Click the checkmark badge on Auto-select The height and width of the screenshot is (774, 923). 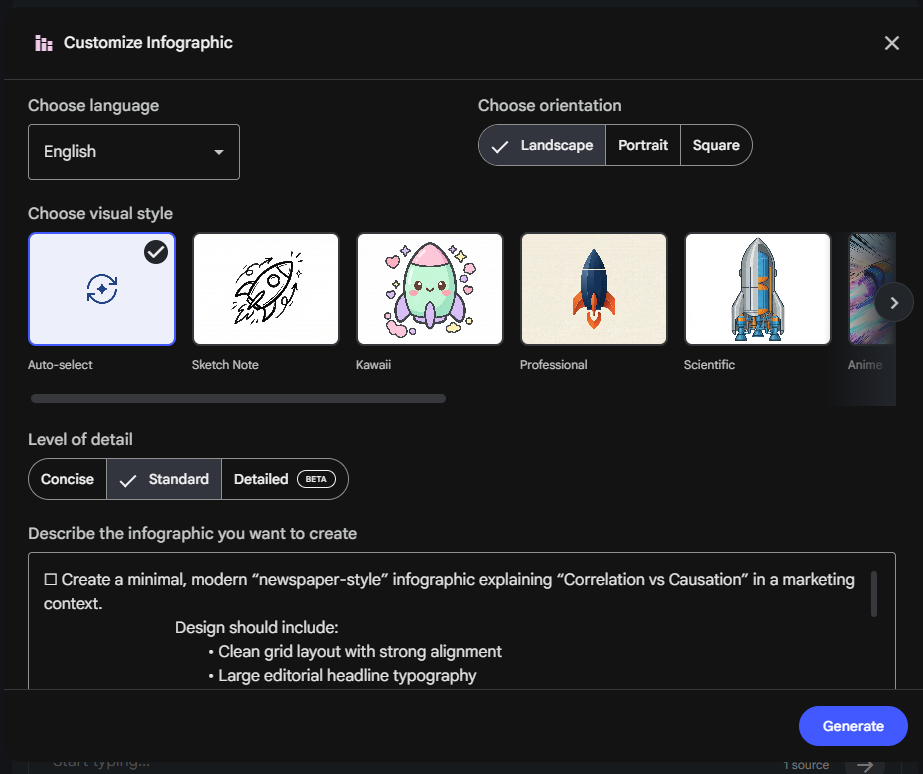click(x=156, y=252)
